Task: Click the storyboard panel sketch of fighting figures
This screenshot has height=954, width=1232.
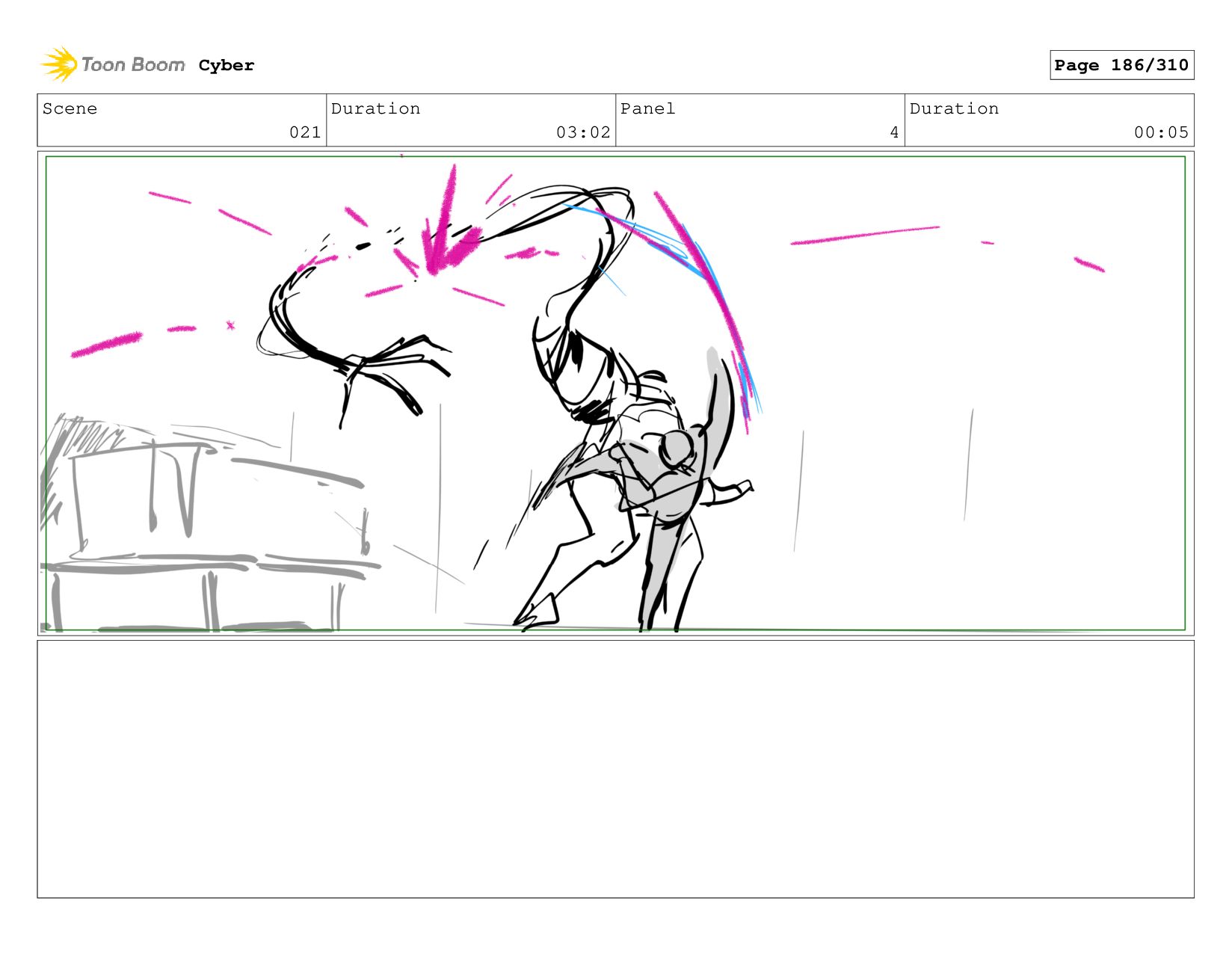Action: pos(615,393)
